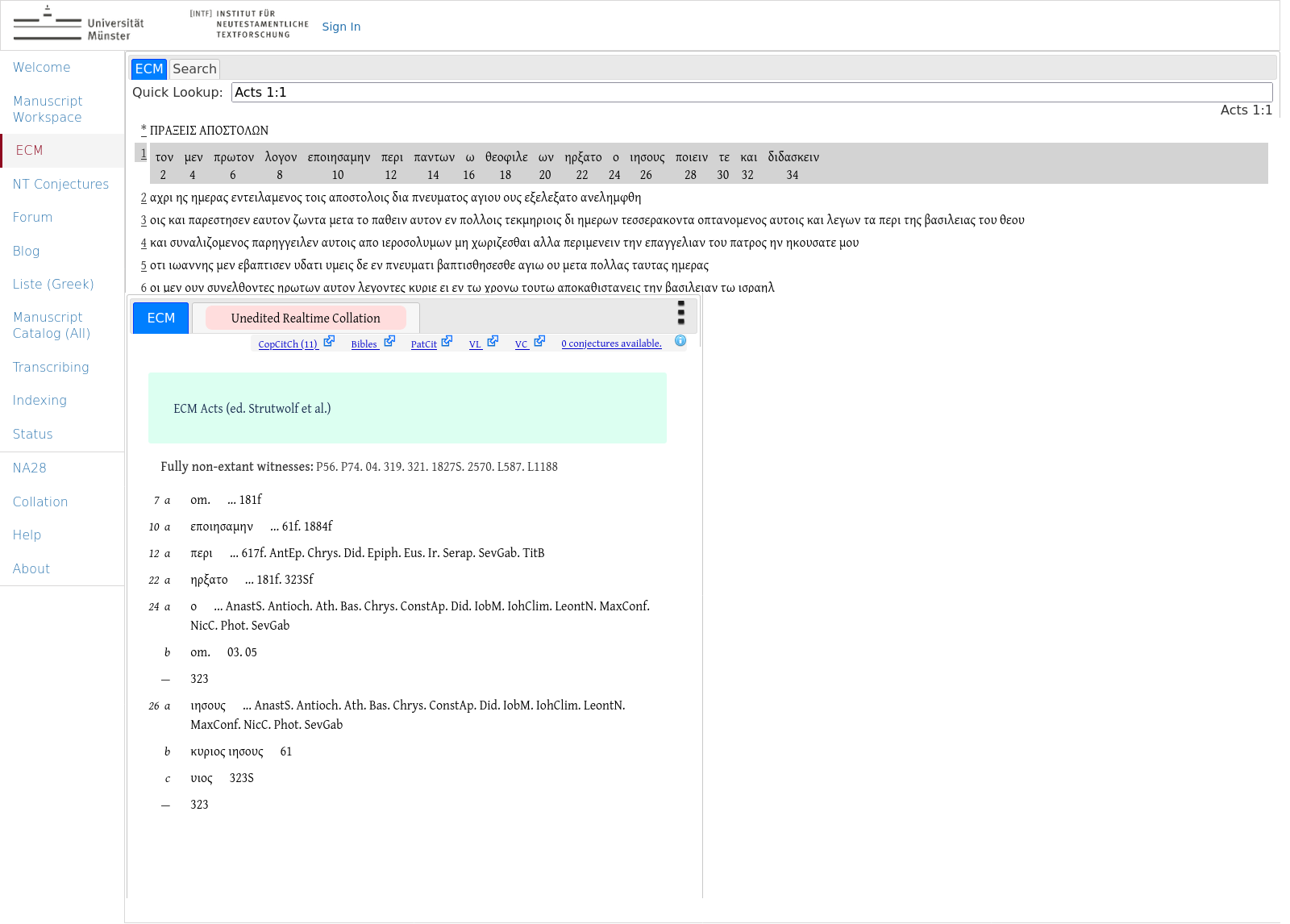
Task: Click the word θεοφιλε in verse 1
Action: [506, 157]
